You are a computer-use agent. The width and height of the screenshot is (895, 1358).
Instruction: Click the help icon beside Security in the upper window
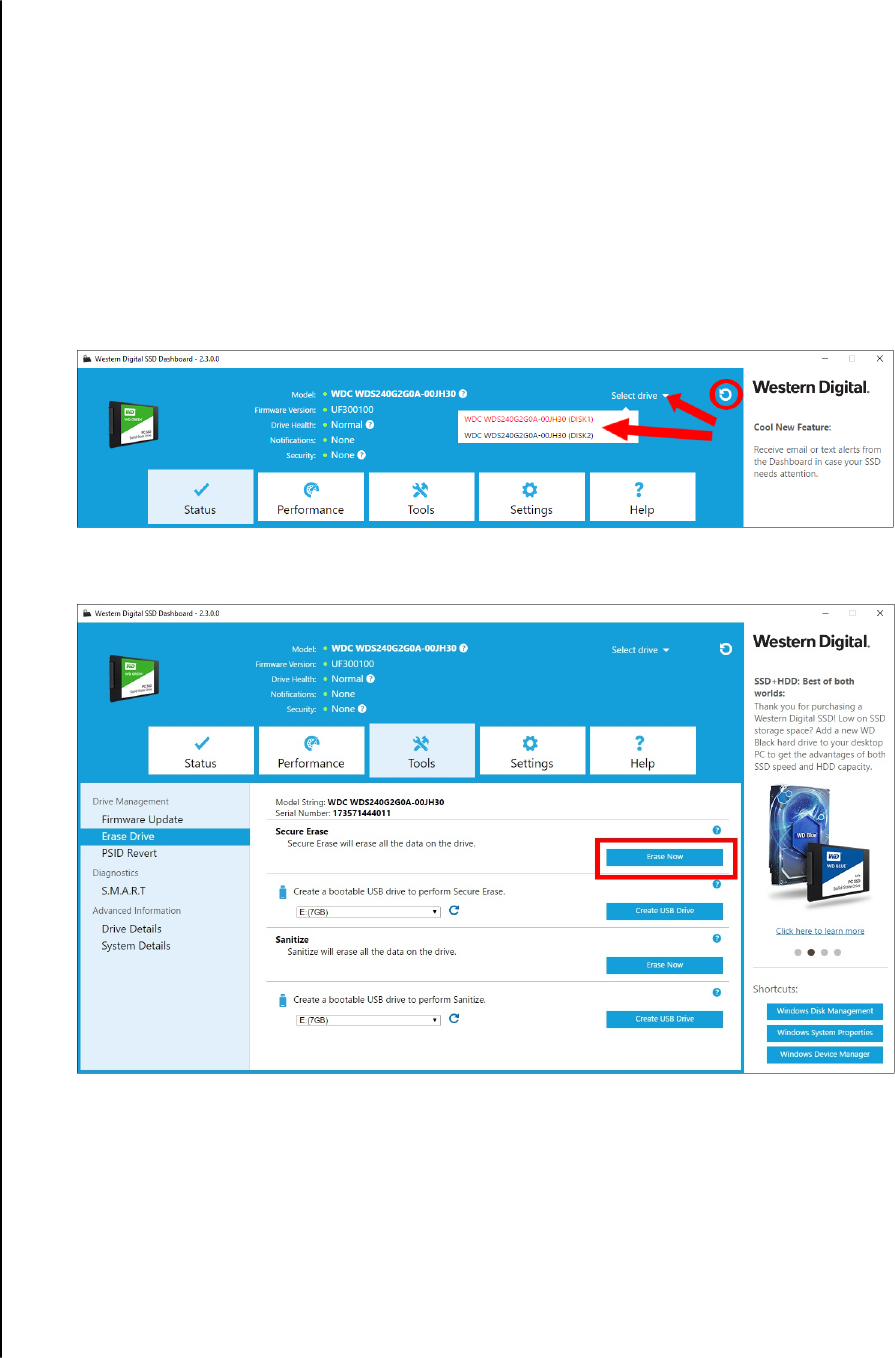click(x=361, y=455)
